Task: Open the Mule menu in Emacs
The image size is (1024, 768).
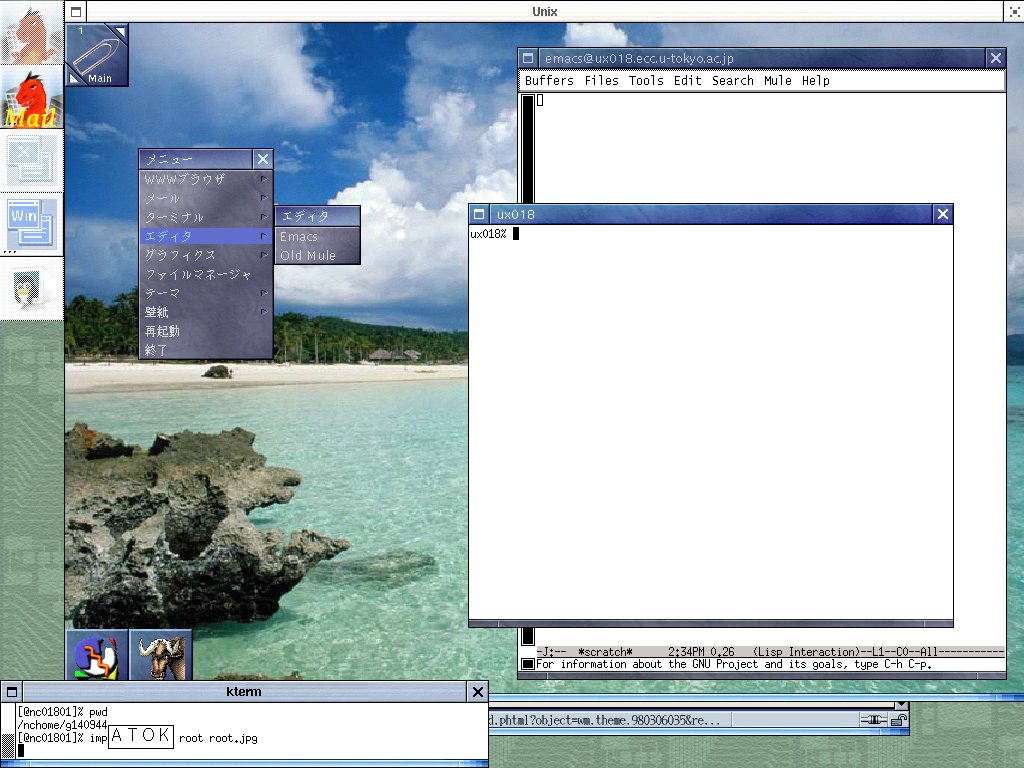Action: click(777, 81)
